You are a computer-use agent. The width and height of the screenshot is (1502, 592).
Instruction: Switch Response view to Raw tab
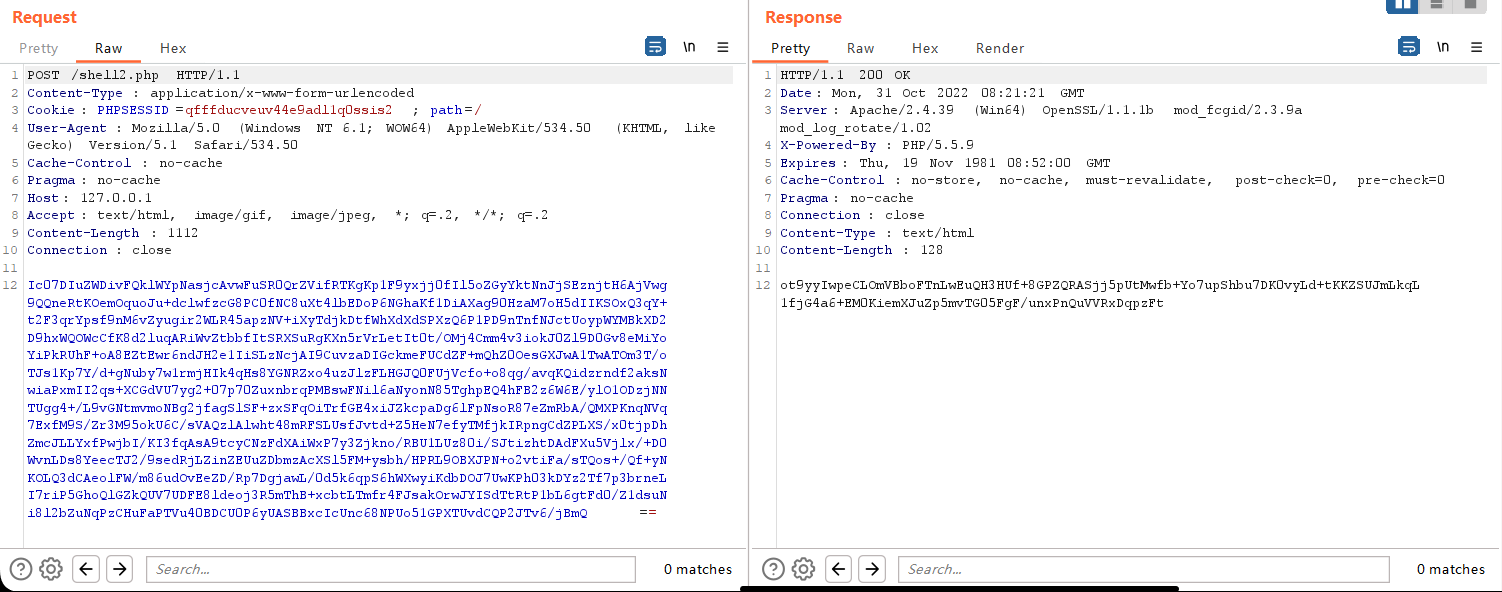(860, 48)
